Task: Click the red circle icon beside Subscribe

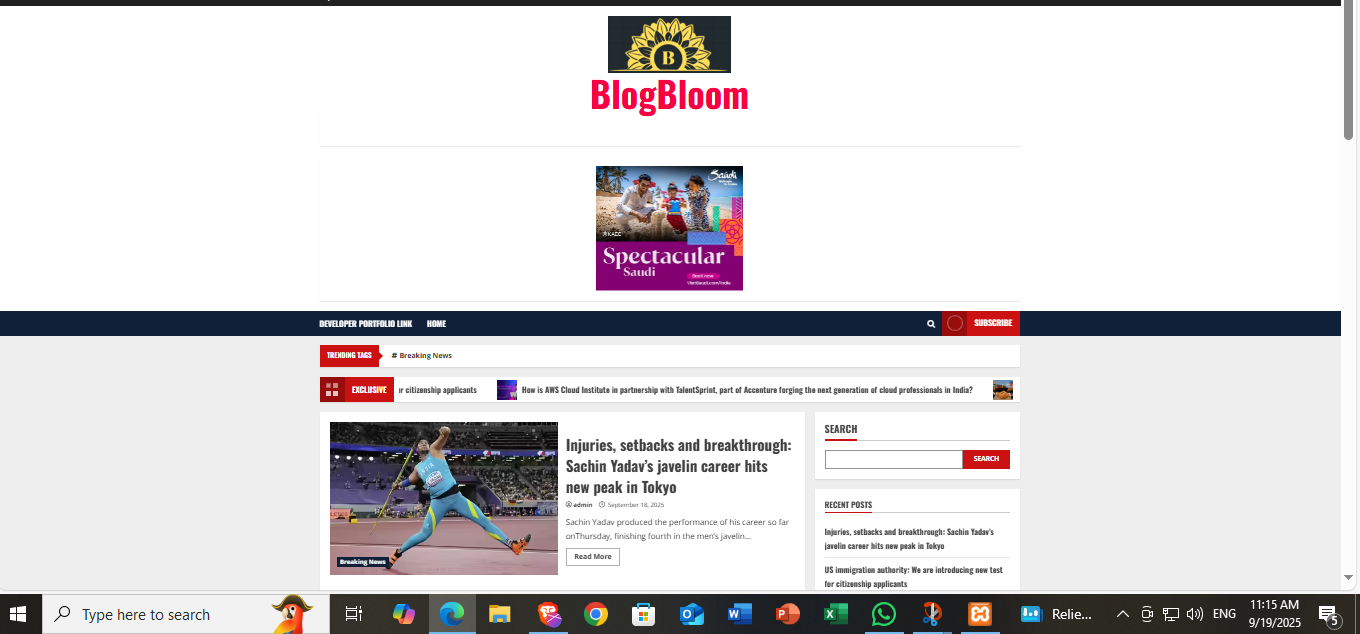Action: point(954,323)
